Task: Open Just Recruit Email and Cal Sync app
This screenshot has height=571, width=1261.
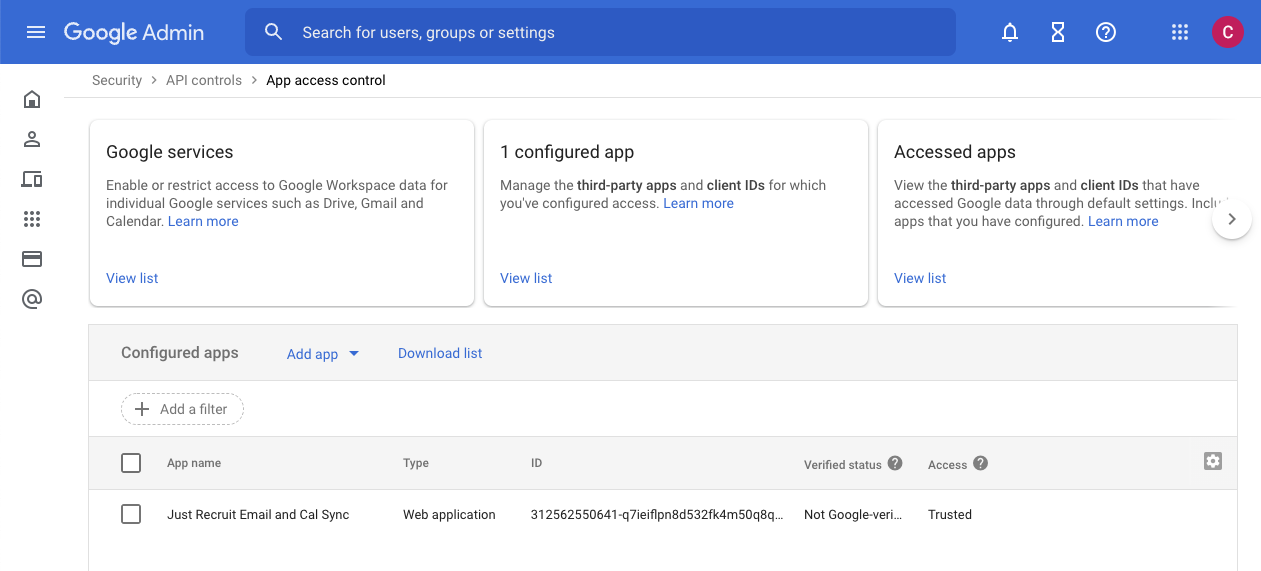Action: [x=258, y=514]
